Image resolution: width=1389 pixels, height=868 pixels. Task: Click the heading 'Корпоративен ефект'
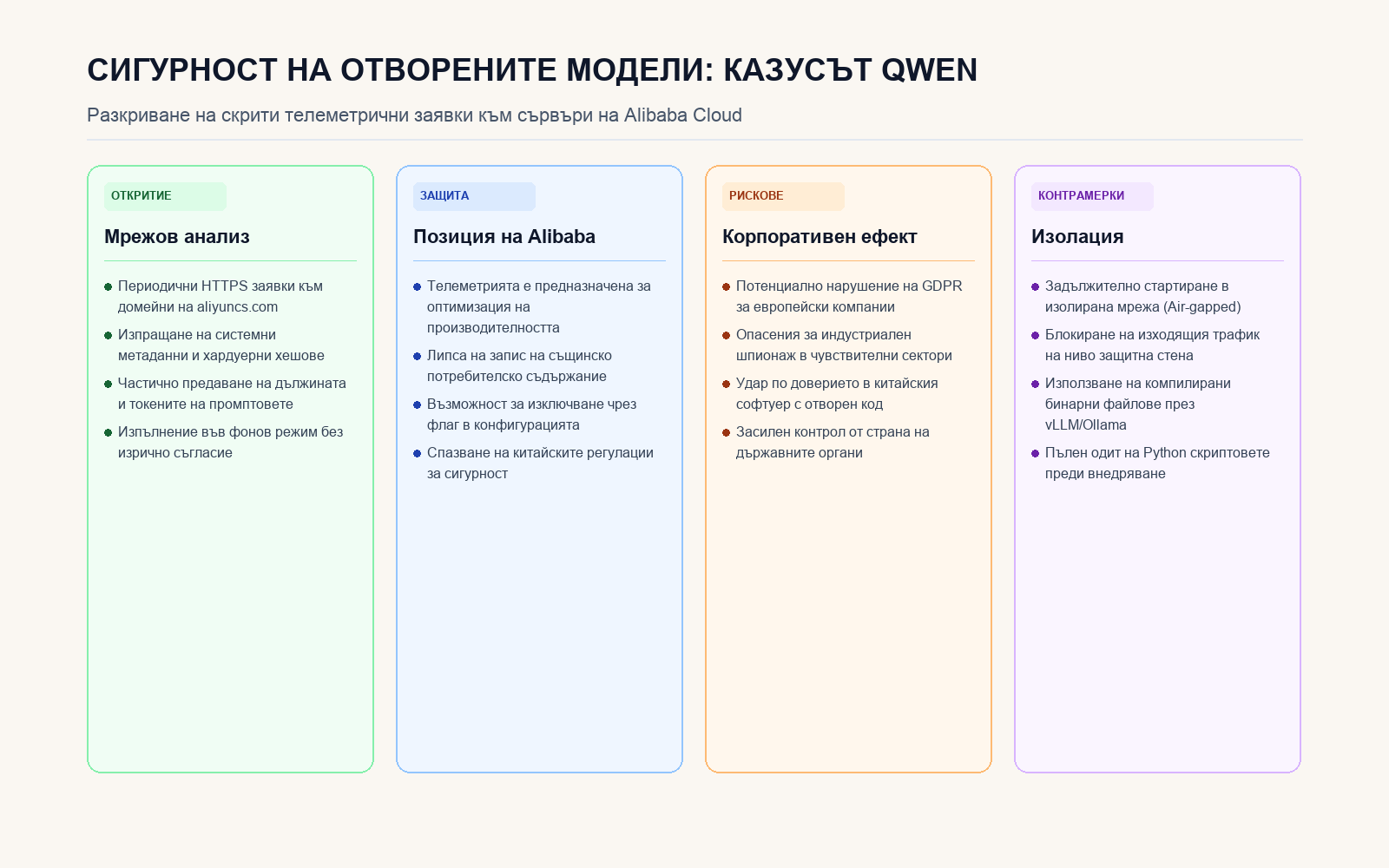[x=820, y=237]
